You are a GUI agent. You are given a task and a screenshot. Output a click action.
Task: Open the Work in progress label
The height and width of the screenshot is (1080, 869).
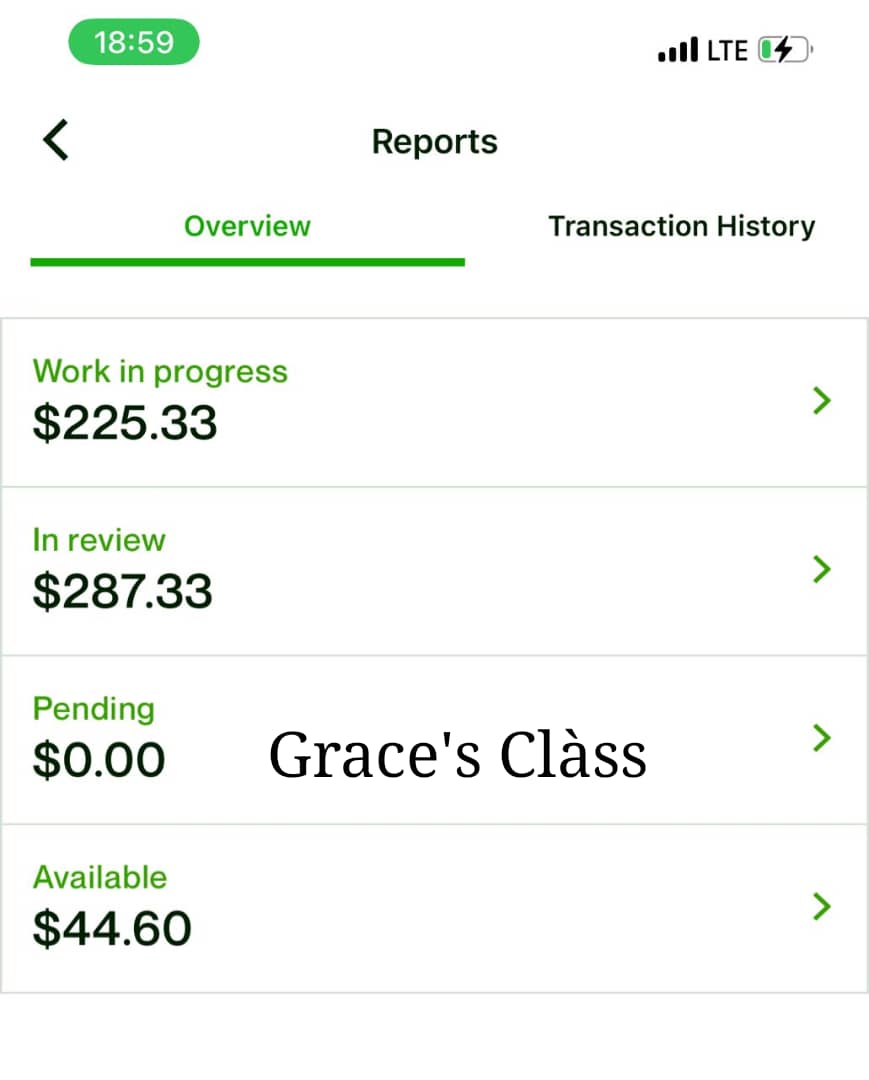(160, 373)
